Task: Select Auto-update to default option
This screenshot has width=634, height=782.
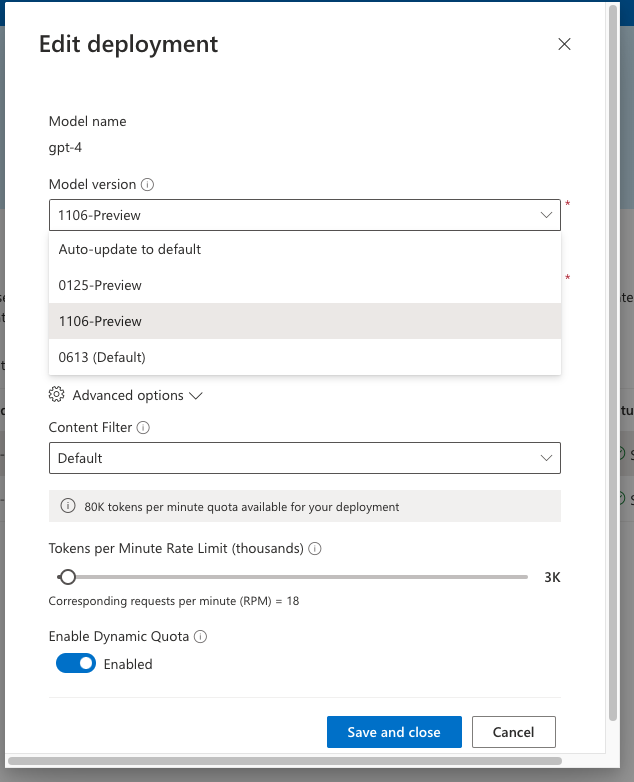Action: (305, 249)
